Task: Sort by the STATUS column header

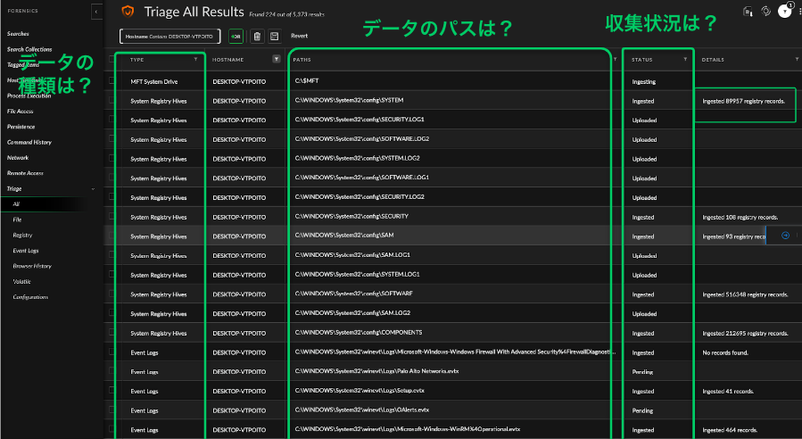Action: pos(642,60)
